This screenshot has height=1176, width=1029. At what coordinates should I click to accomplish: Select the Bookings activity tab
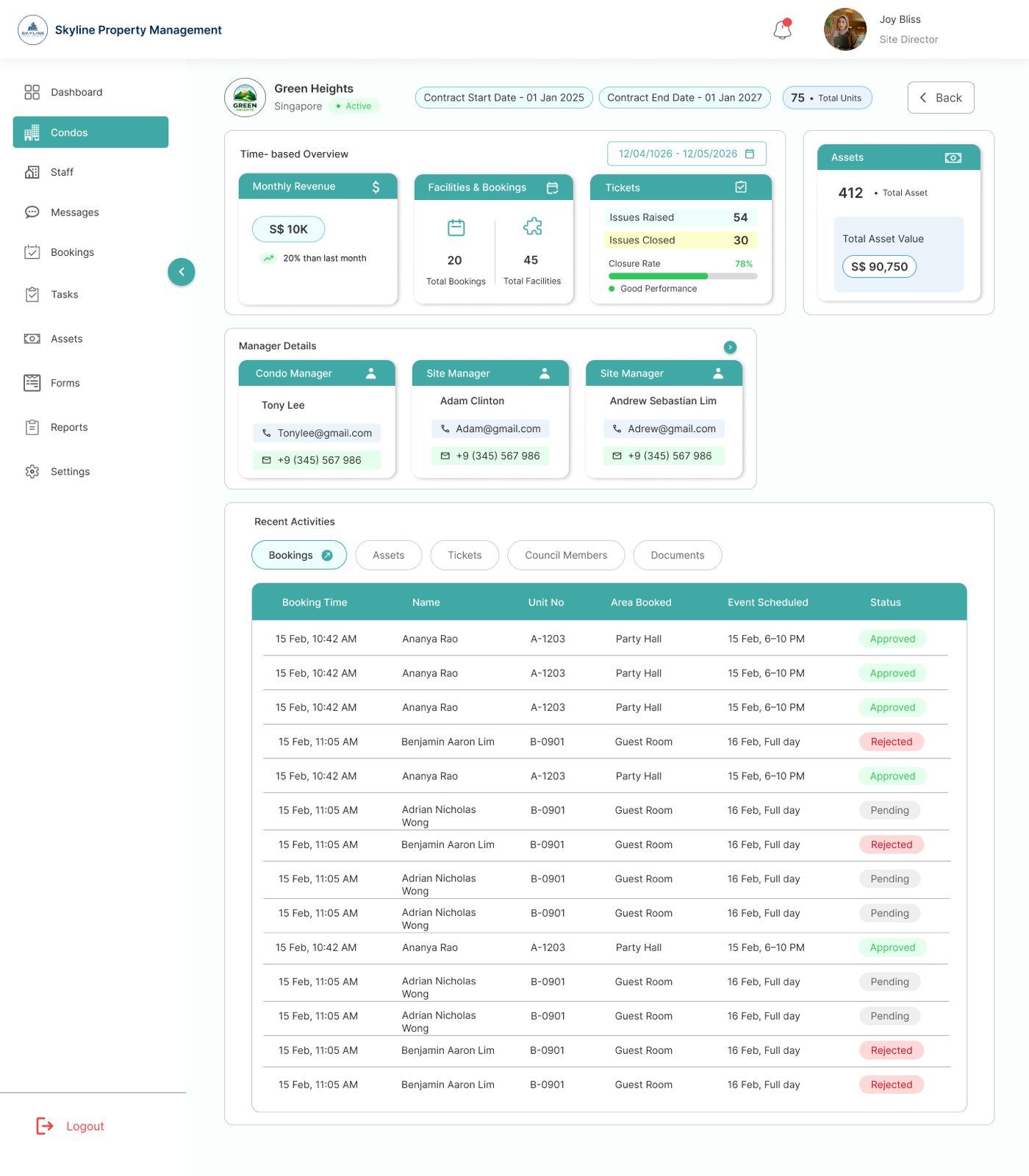[301, 555]
